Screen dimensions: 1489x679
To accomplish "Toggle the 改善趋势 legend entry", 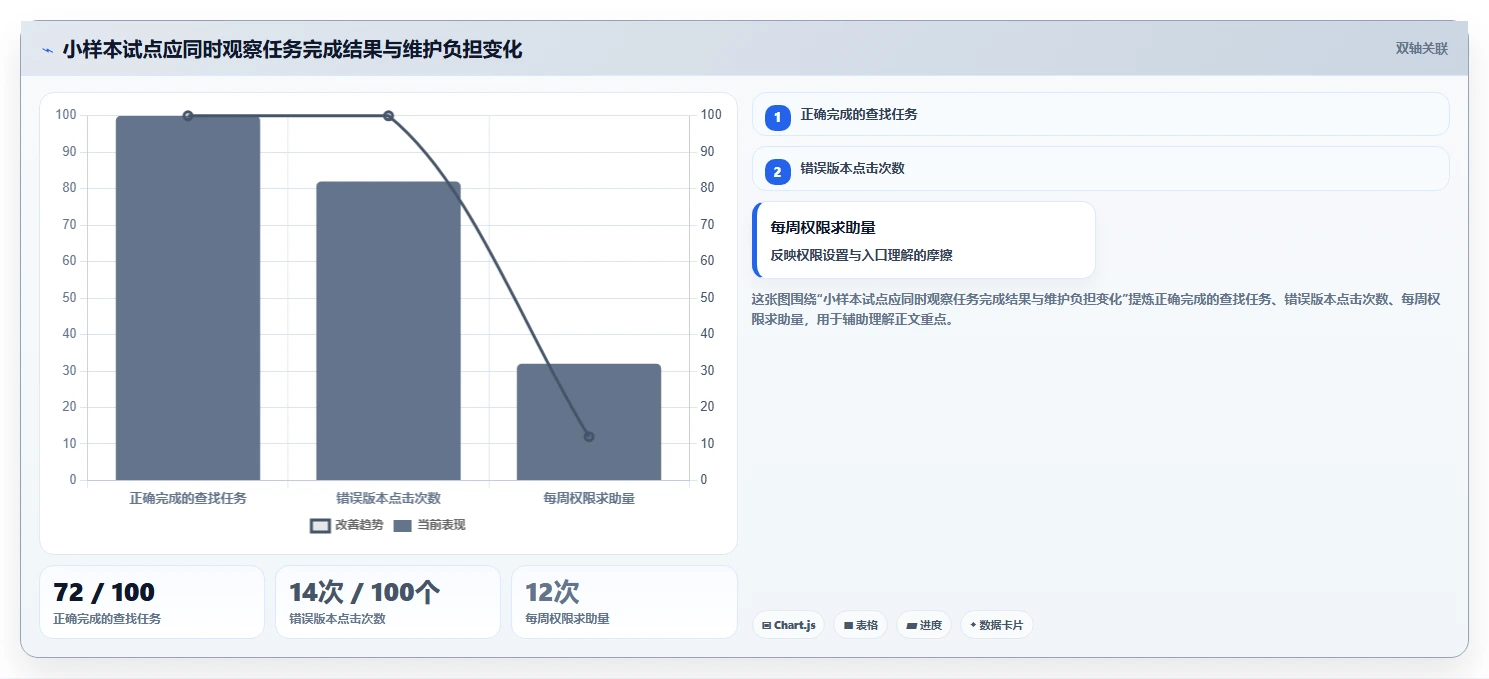I will coord(347,525).
